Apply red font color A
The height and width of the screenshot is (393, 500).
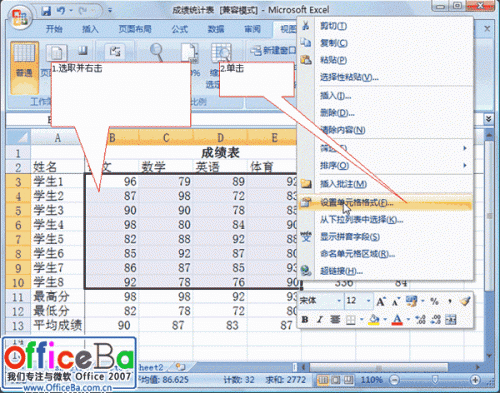[397, 320]
